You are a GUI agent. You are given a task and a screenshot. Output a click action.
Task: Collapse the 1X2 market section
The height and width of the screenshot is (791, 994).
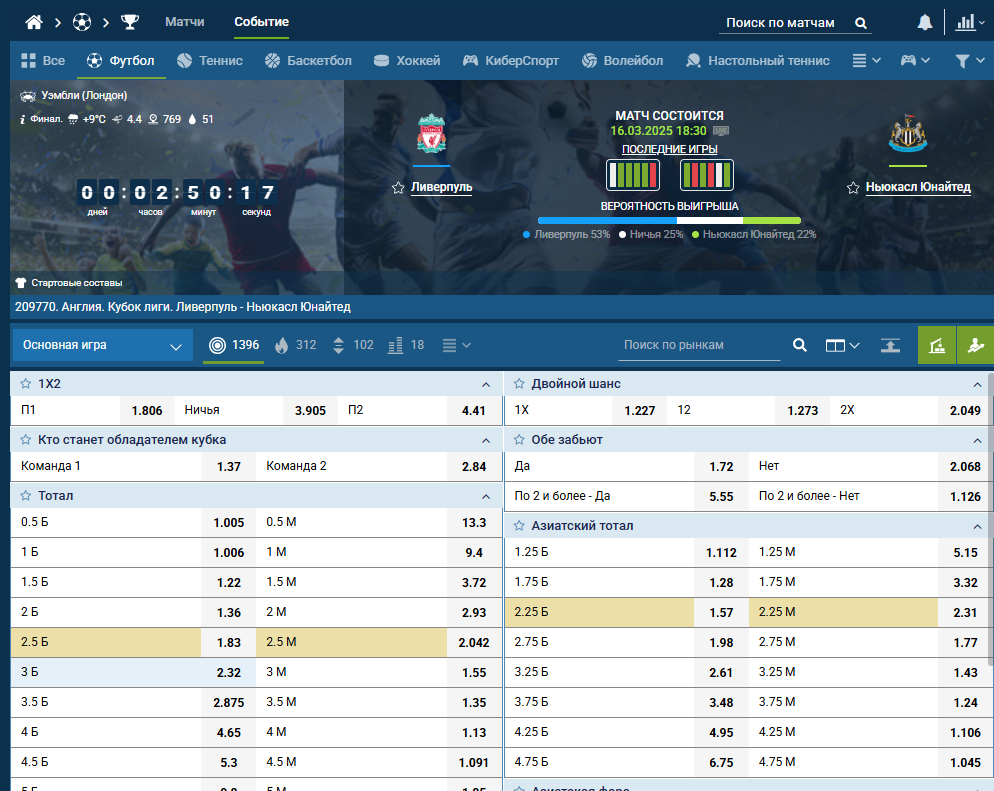coord(486,385)
